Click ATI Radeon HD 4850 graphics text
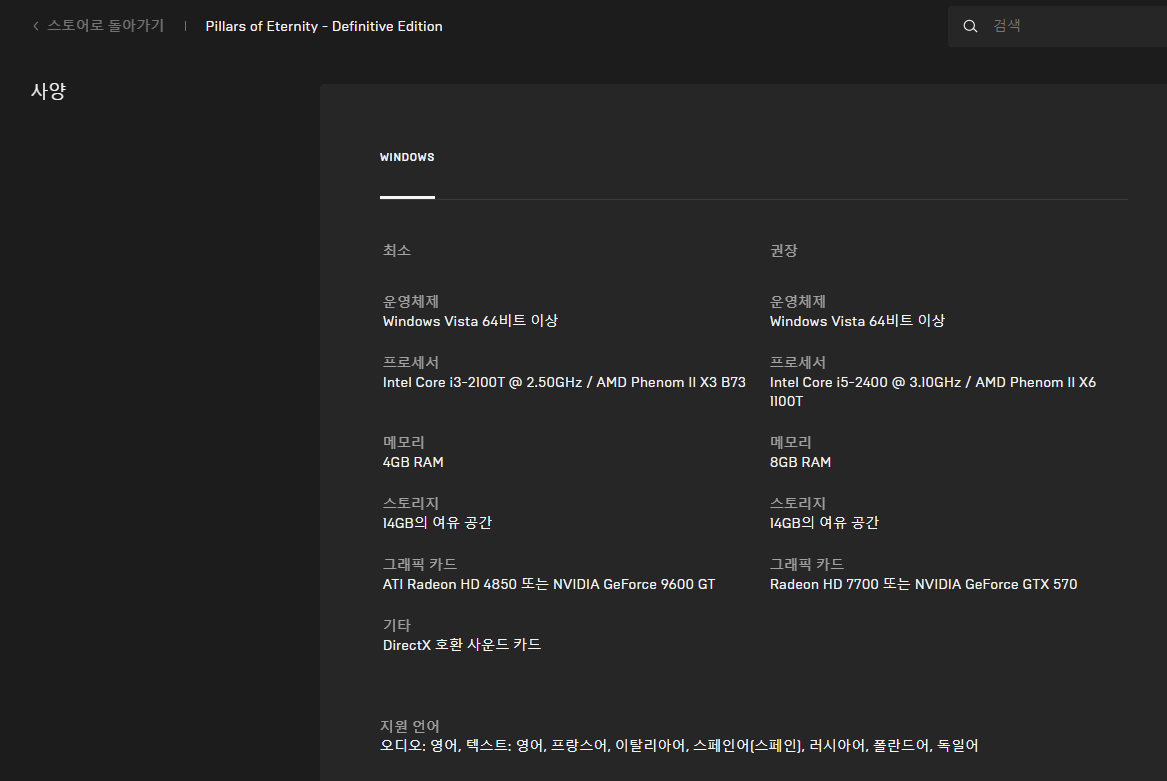1167x781 pixels. 549,584
